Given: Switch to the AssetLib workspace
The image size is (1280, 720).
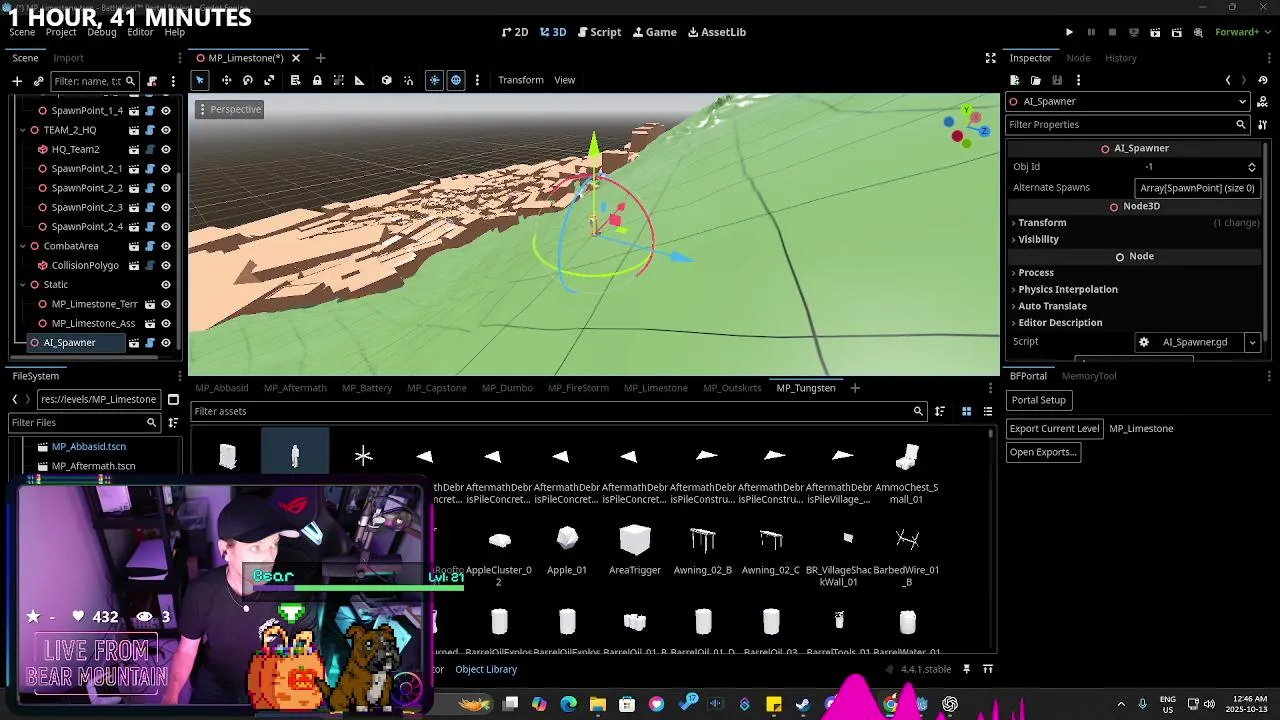Looking at the screenshot, I should [717, 32].
